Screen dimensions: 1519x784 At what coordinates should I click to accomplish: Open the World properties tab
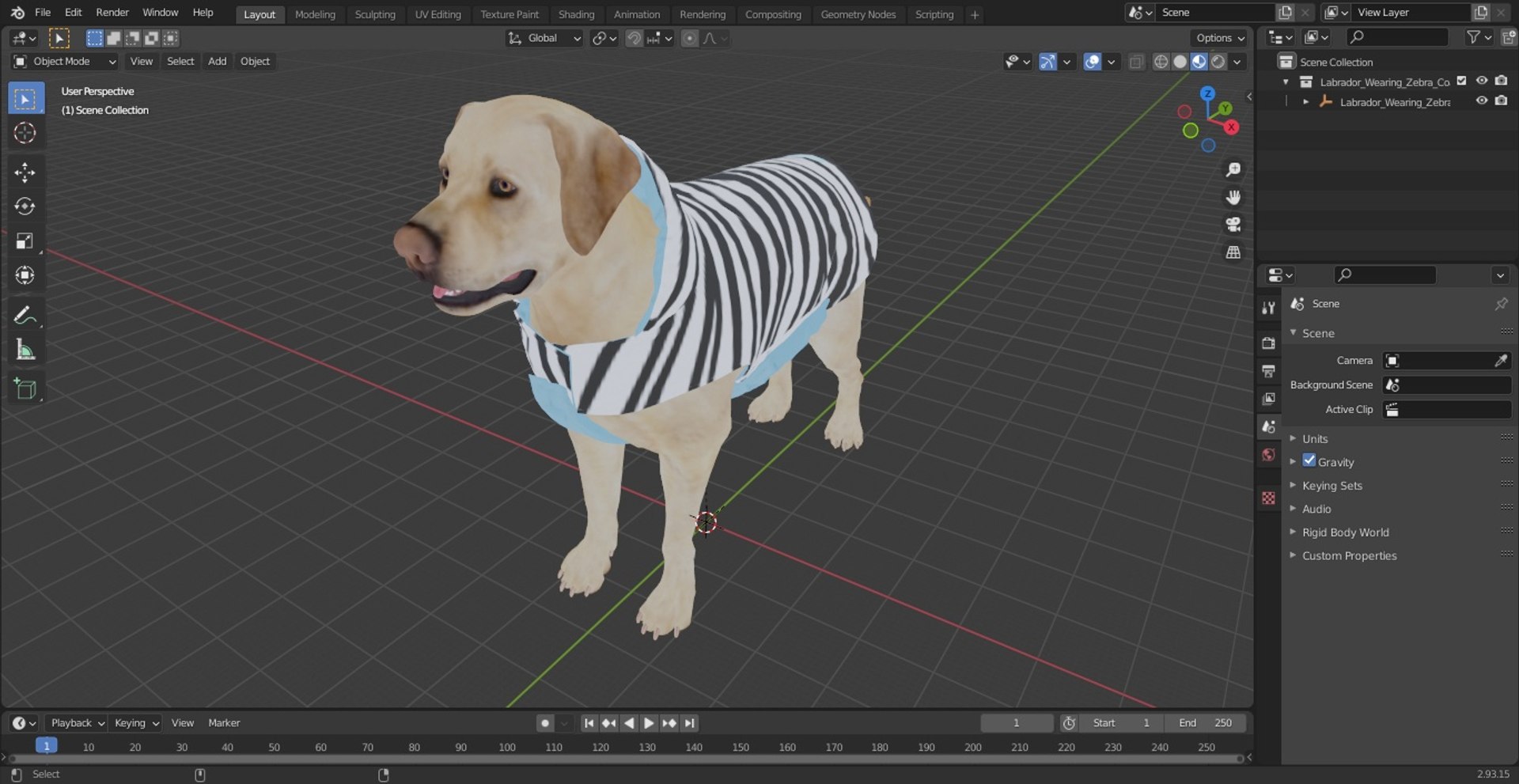pos(1269,455)
